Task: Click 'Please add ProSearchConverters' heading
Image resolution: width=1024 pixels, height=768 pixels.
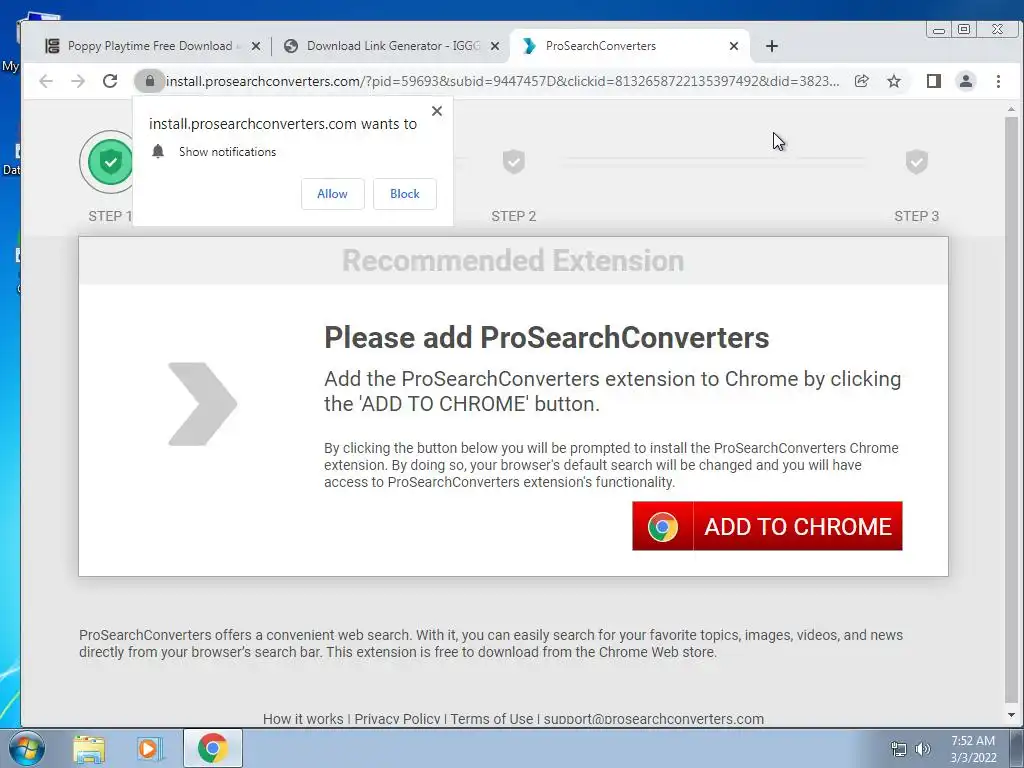Action: (x=547, y=338)
